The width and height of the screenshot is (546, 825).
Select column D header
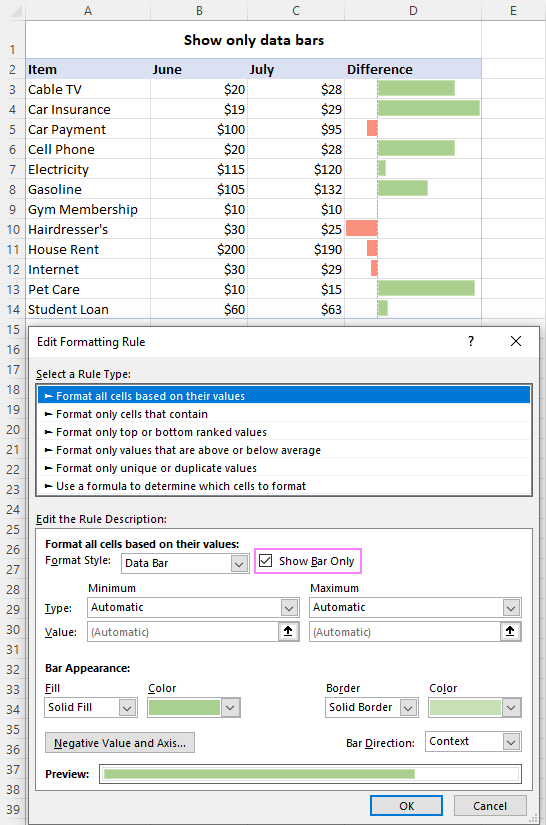click(413, 11)
